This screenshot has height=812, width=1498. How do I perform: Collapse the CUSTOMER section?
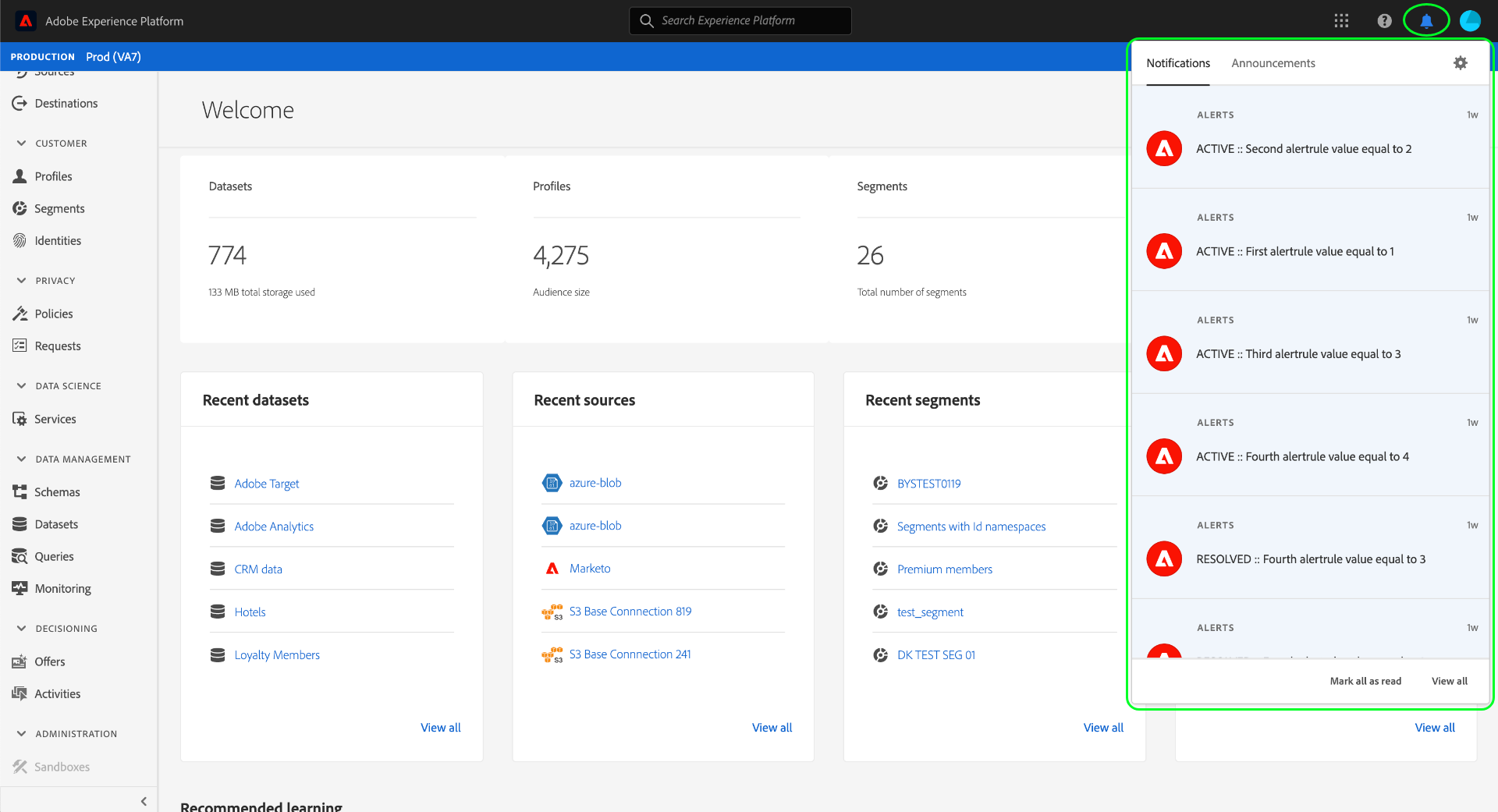[x=21, y=144]
